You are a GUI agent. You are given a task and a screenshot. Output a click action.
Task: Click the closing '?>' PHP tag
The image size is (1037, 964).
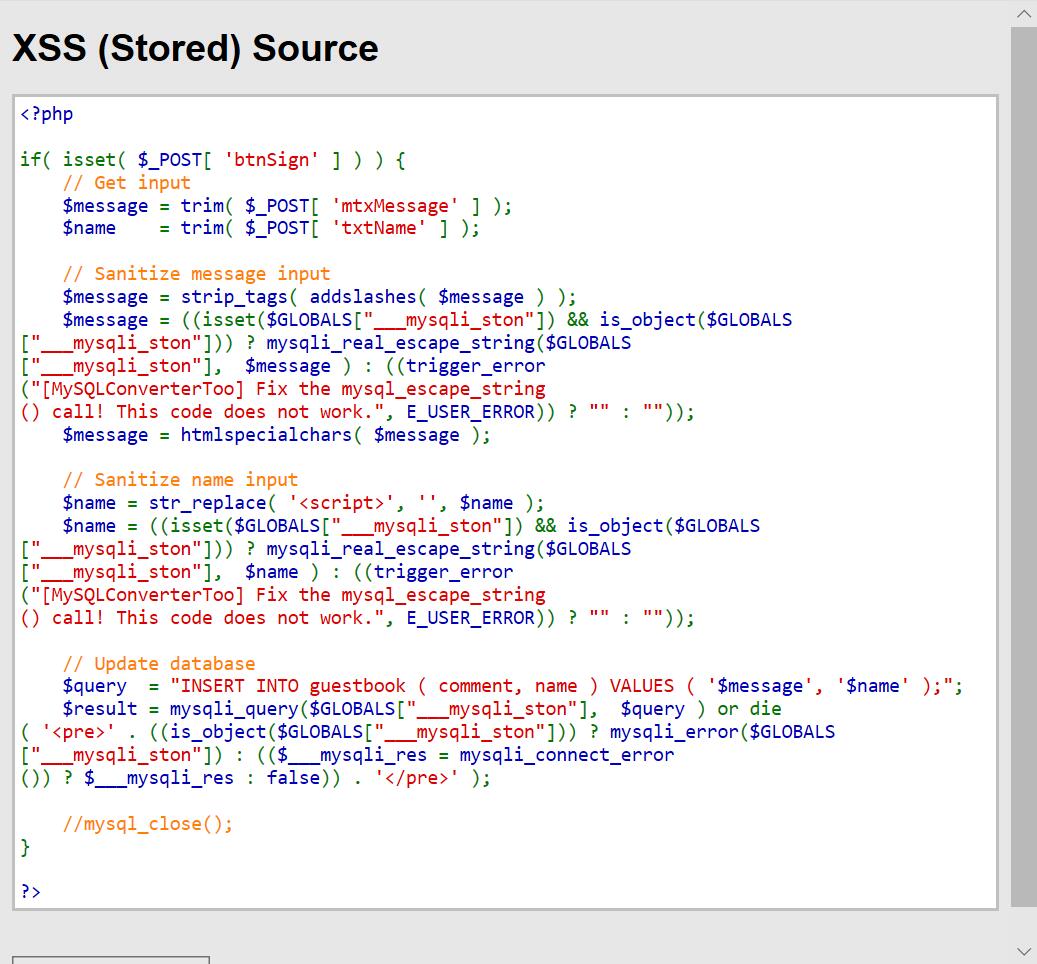coord(30,893)
